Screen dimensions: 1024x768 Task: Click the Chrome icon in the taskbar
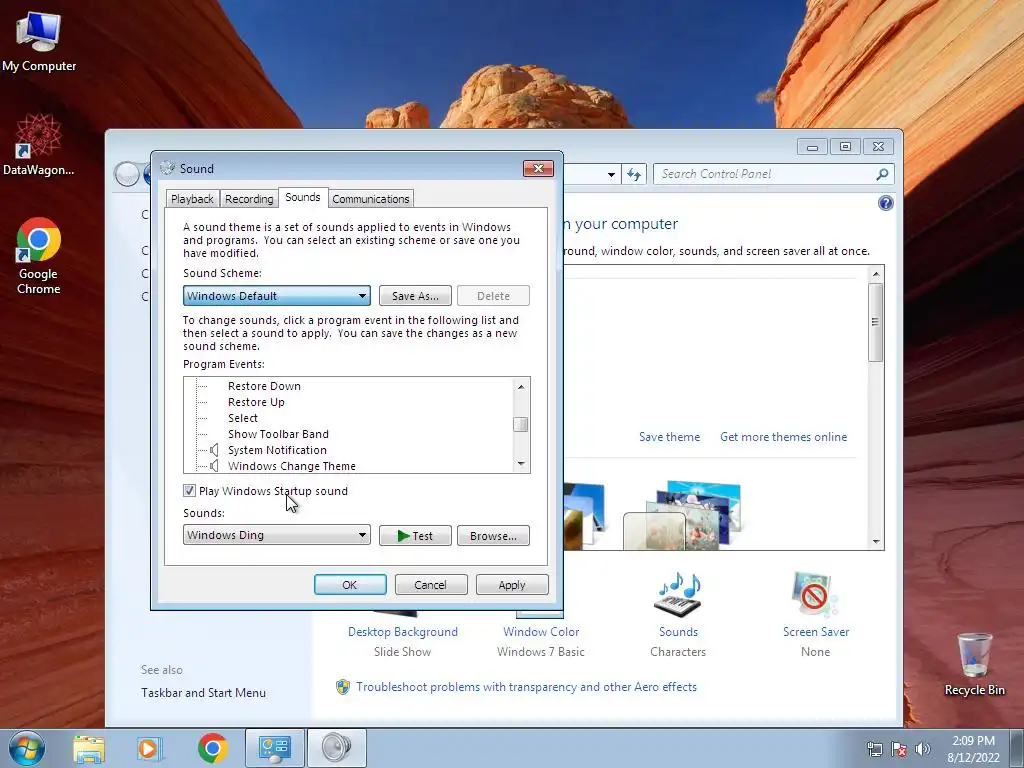[213, 748]
